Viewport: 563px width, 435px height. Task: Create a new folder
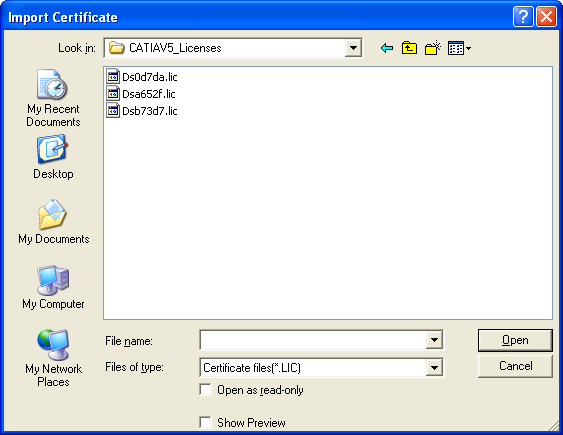pos(433,48)
